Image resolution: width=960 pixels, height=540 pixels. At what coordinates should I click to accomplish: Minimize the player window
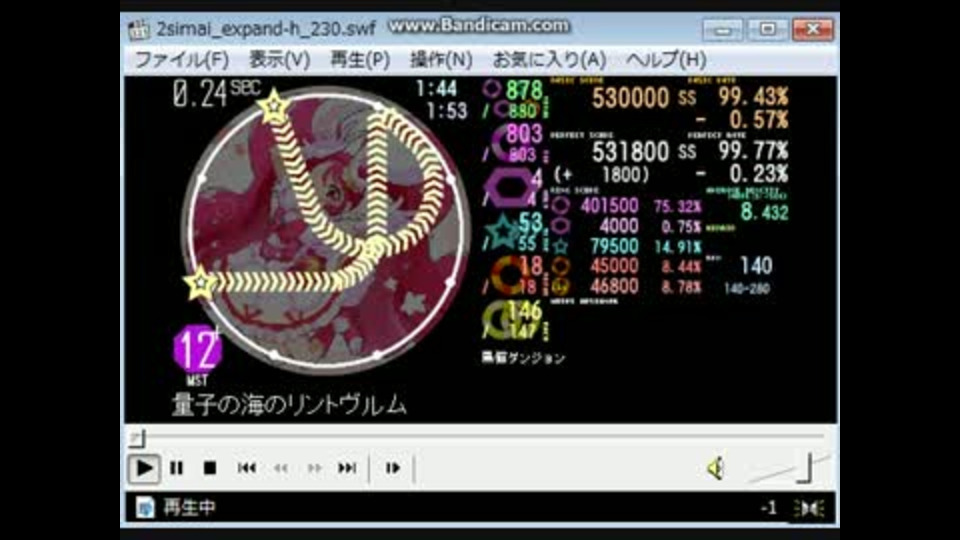[x=723, y=29]
